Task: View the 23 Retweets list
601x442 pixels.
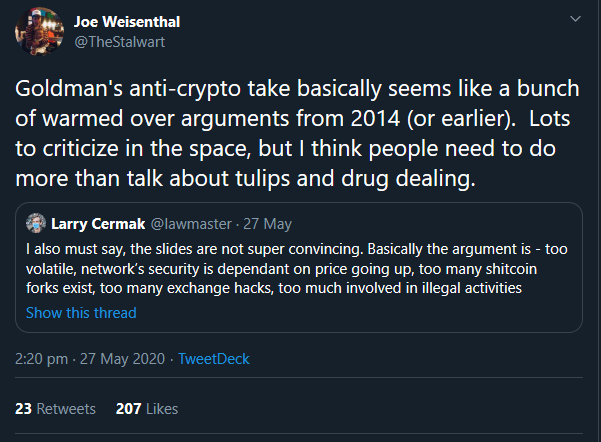Action: (56, 408)
